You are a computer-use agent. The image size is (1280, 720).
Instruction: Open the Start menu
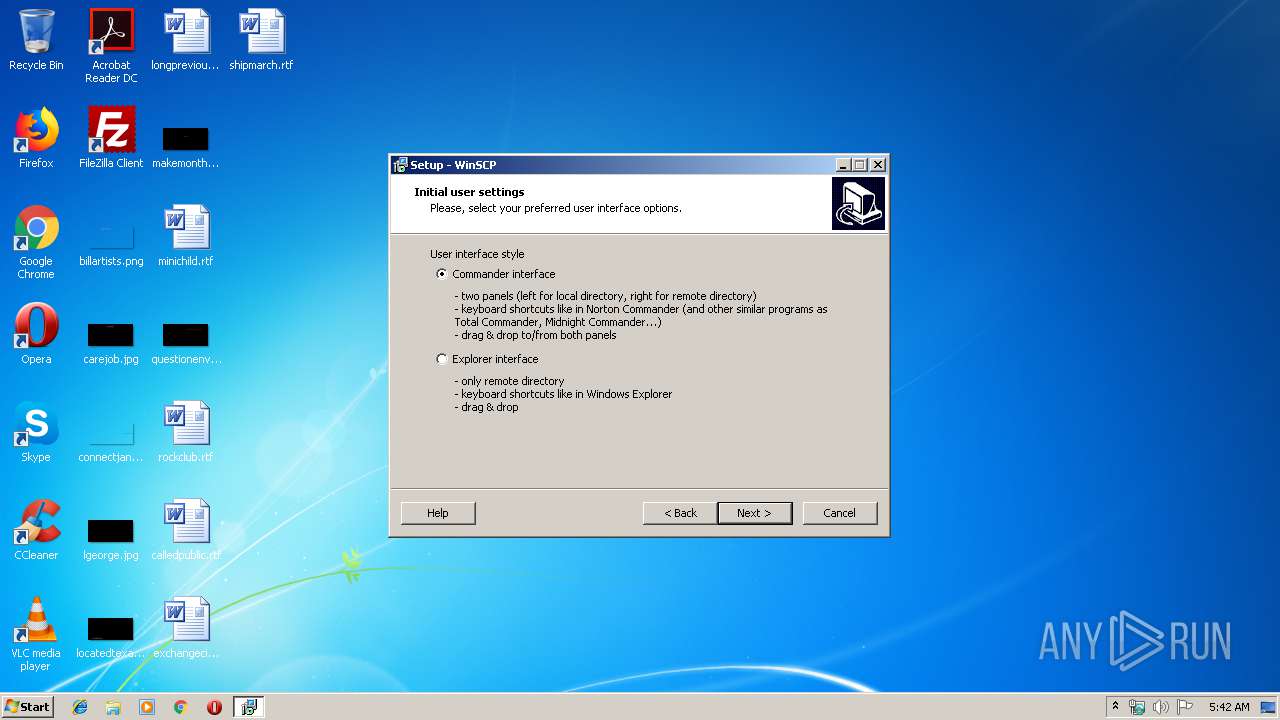click(x=27, y=706)
